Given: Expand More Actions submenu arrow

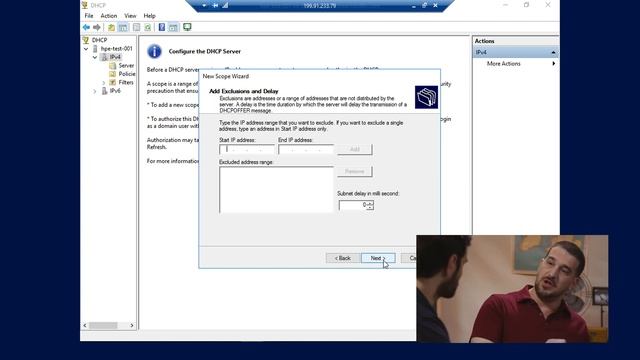Looking at the screenshot, I should point(553,64).
